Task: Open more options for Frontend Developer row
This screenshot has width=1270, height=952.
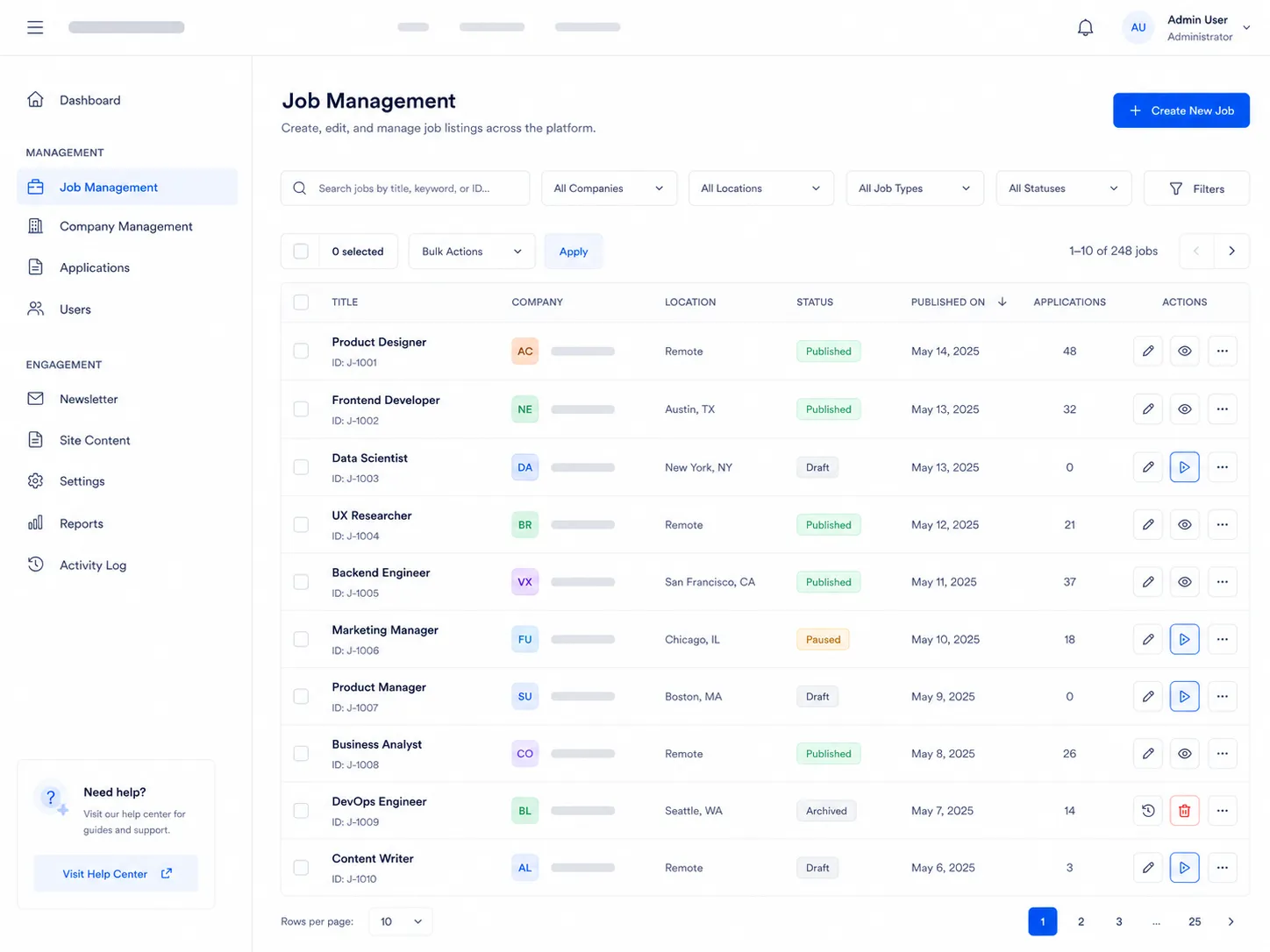Action: [x=1222, y=409]
